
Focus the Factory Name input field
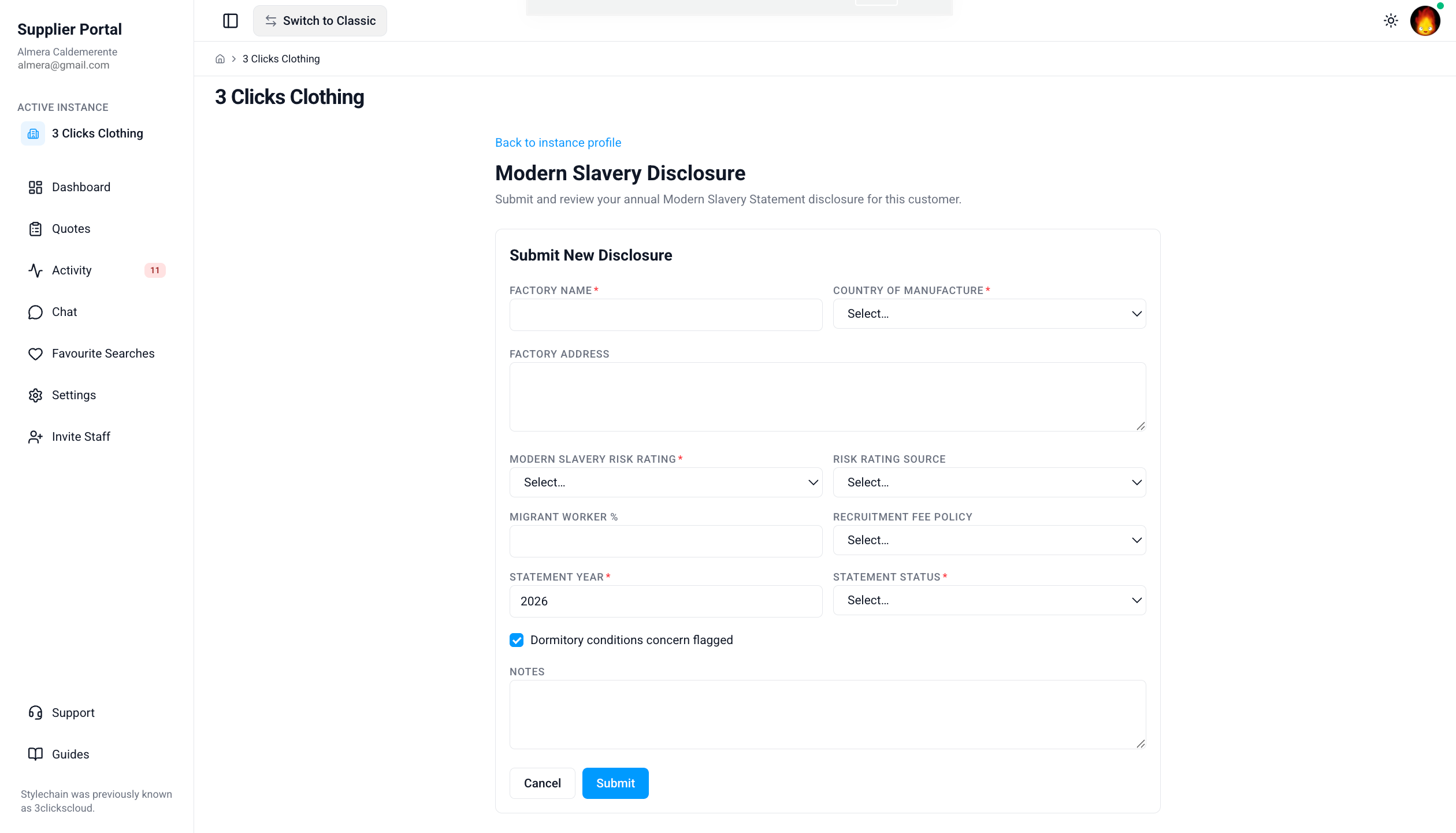(x=666, y=315)
